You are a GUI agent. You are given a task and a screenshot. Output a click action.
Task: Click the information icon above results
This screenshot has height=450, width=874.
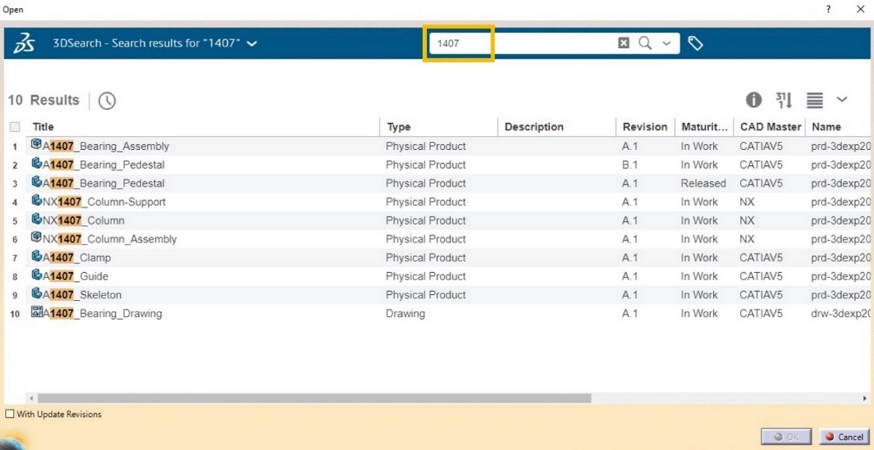coord(754,100)
